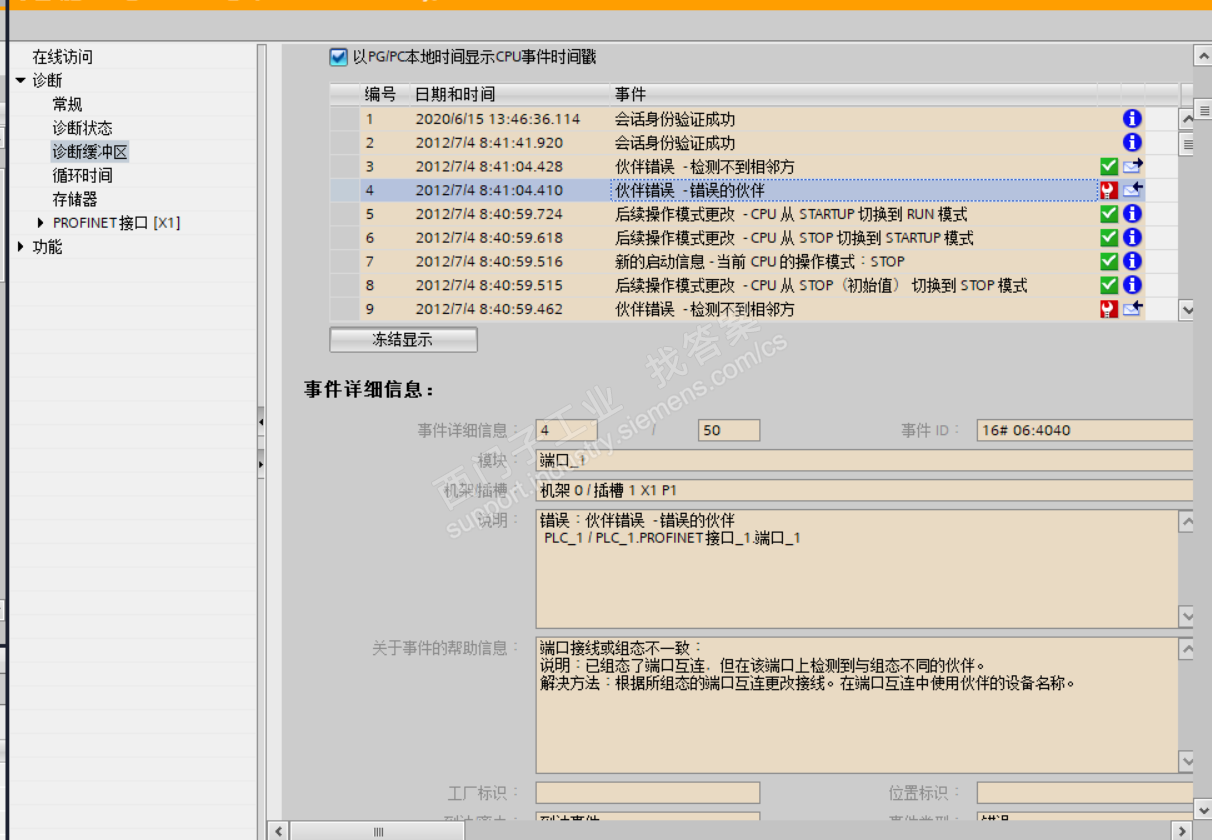Viewport: 1212px width, 840px height.
Task: Click inside the 说明 description text box
Action: point(856,569)
